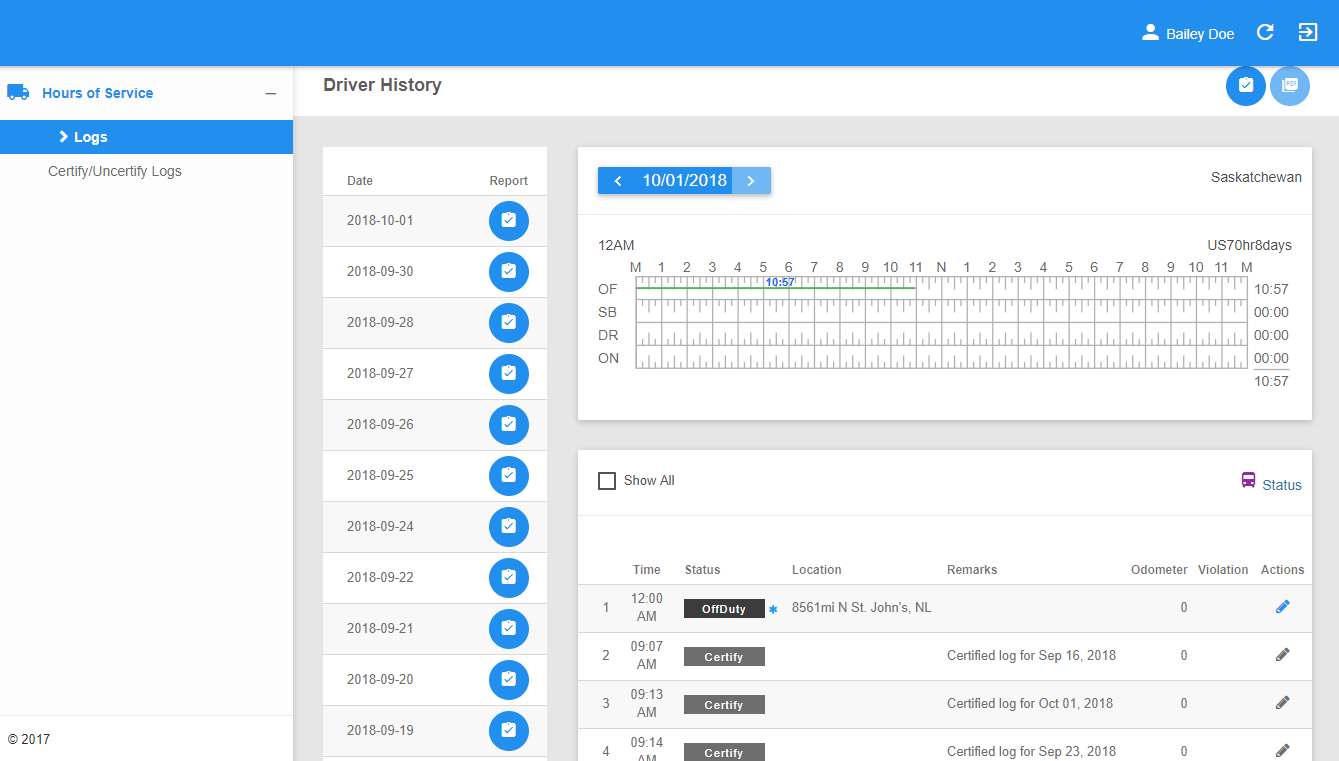Edit the Certify entry for Oct 01
Viewport: 1339px width, 761px height.
(1283, 702)
